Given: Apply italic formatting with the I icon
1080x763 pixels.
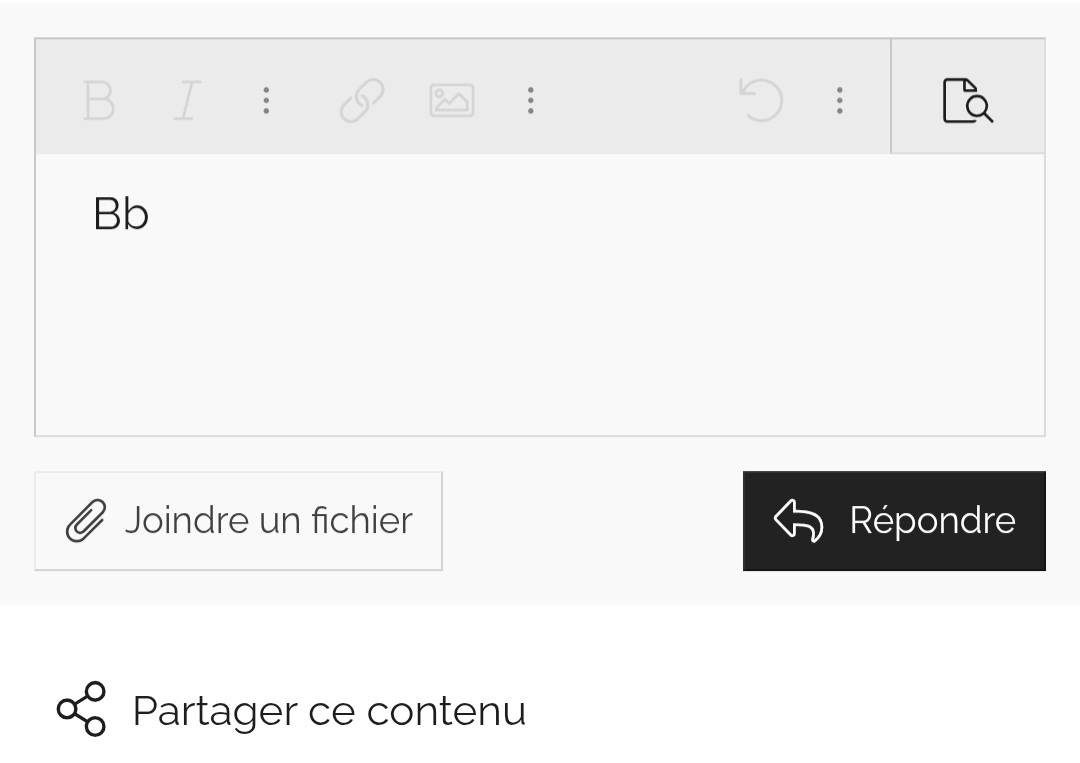Looking at the screenshot, I should (x=185, y=100).
